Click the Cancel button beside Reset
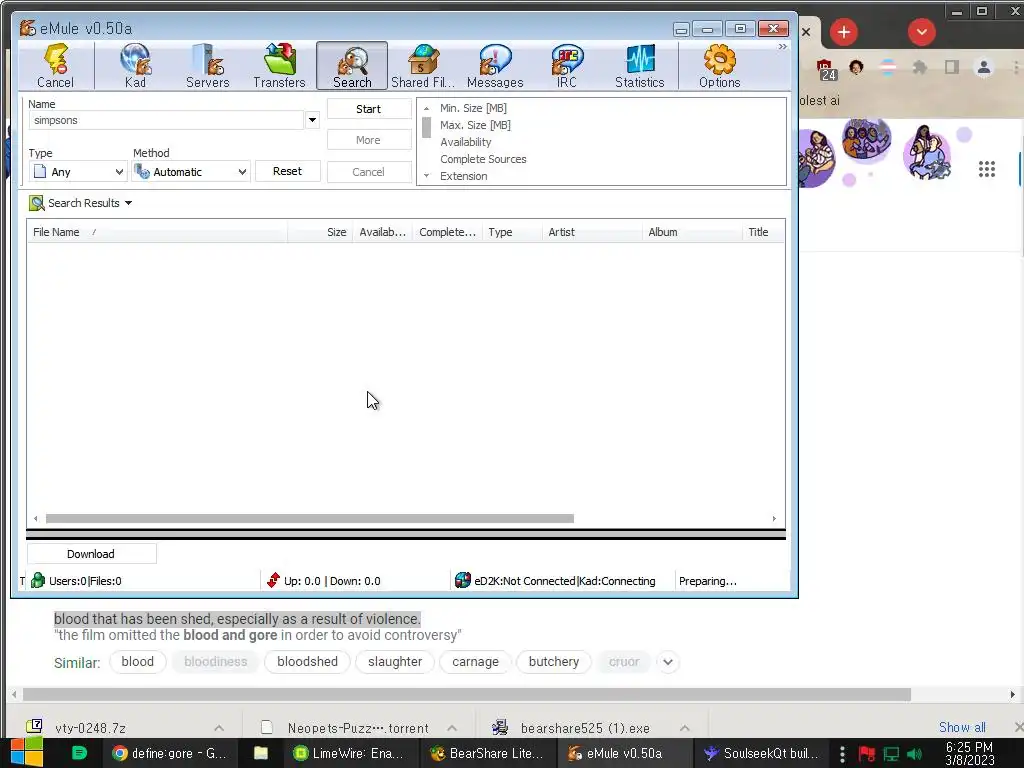The height and width of the screenshot is (768, 1024). [x=369, y=172]
